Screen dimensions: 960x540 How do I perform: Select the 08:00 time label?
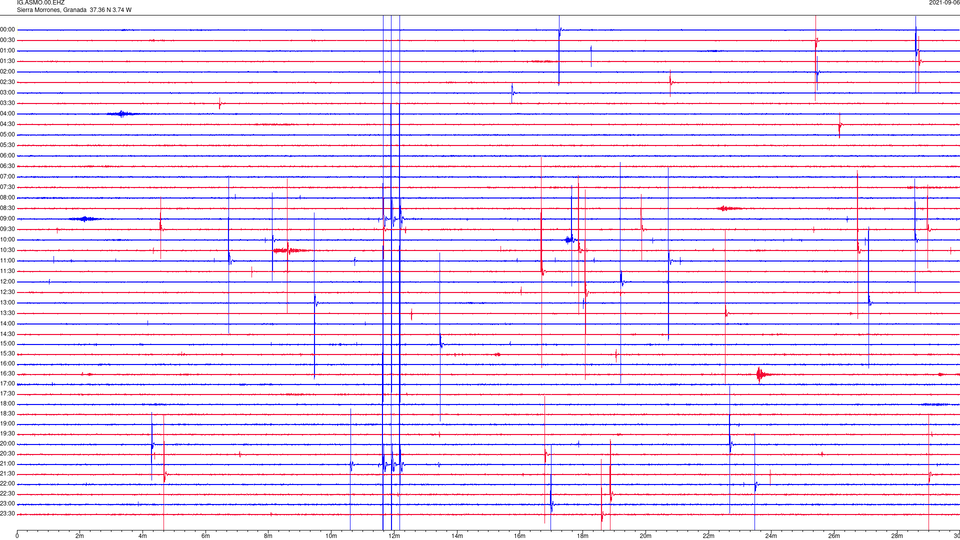[x=8, y=198]
